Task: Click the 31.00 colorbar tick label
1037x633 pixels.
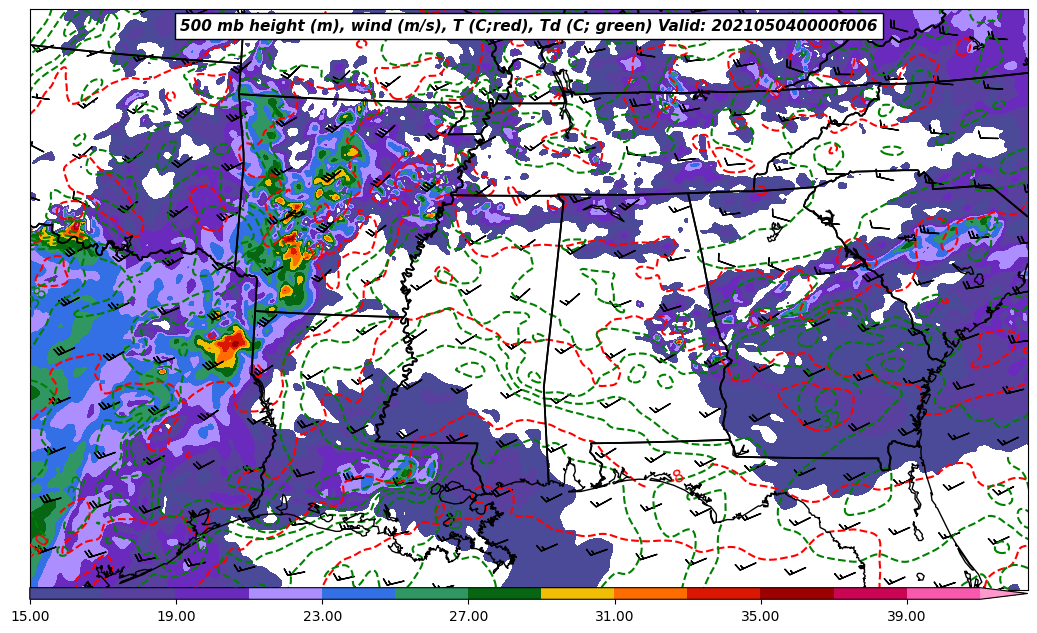Action: [x=614, y=616]
